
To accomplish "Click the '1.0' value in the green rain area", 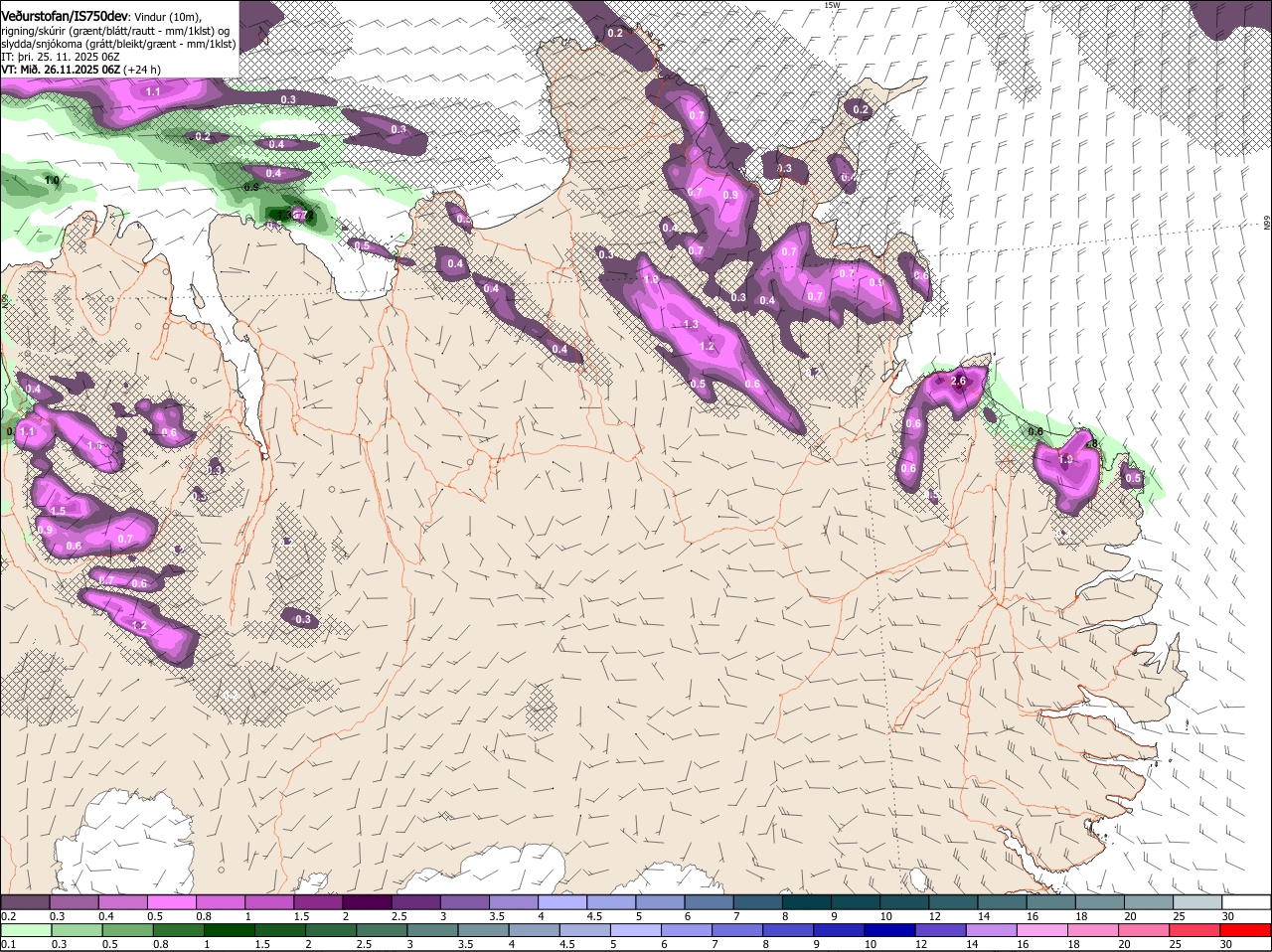I will coord(52,180).
